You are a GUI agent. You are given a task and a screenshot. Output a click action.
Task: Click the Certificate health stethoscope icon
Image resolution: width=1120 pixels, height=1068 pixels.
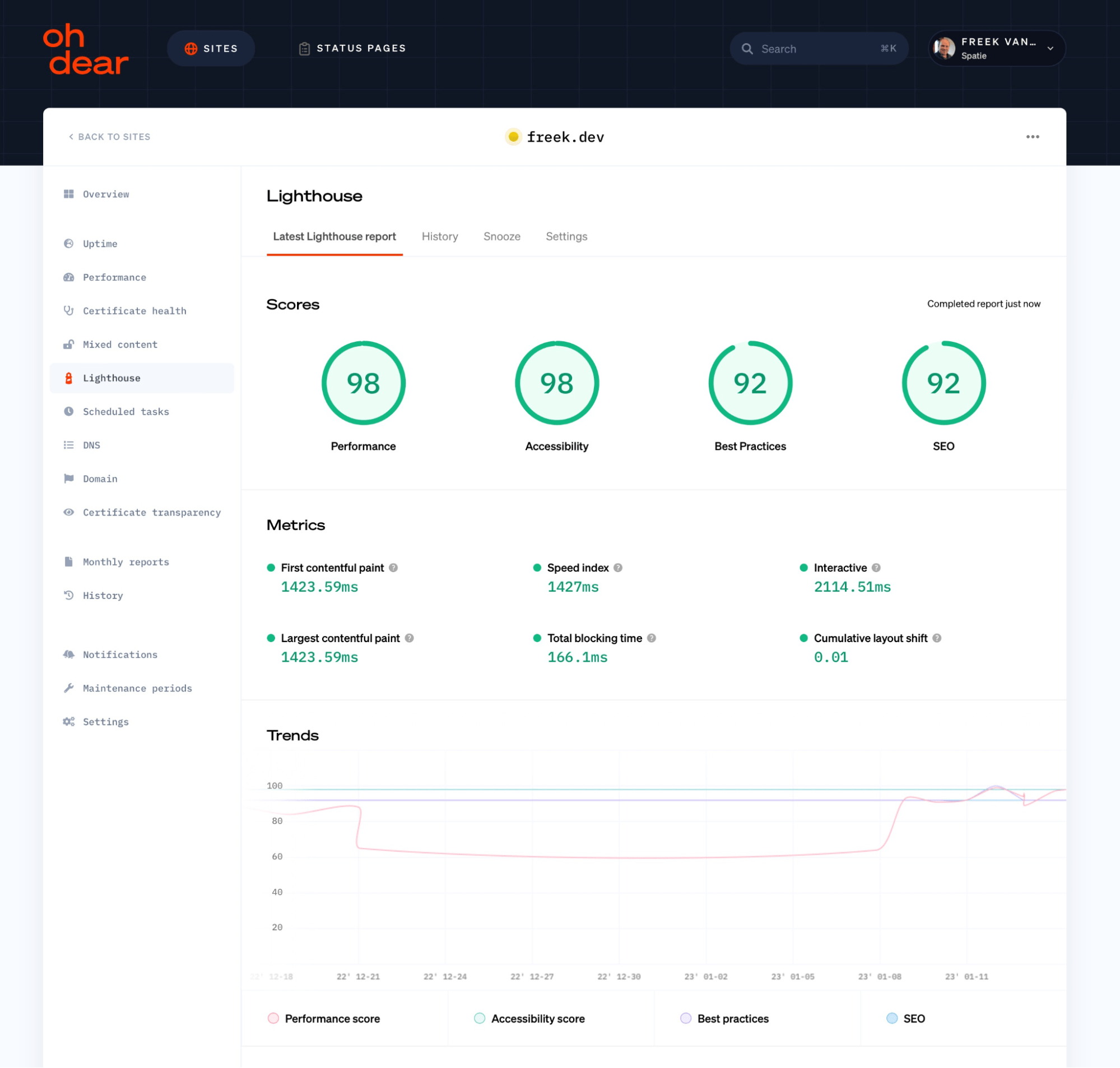coord(69,311)
